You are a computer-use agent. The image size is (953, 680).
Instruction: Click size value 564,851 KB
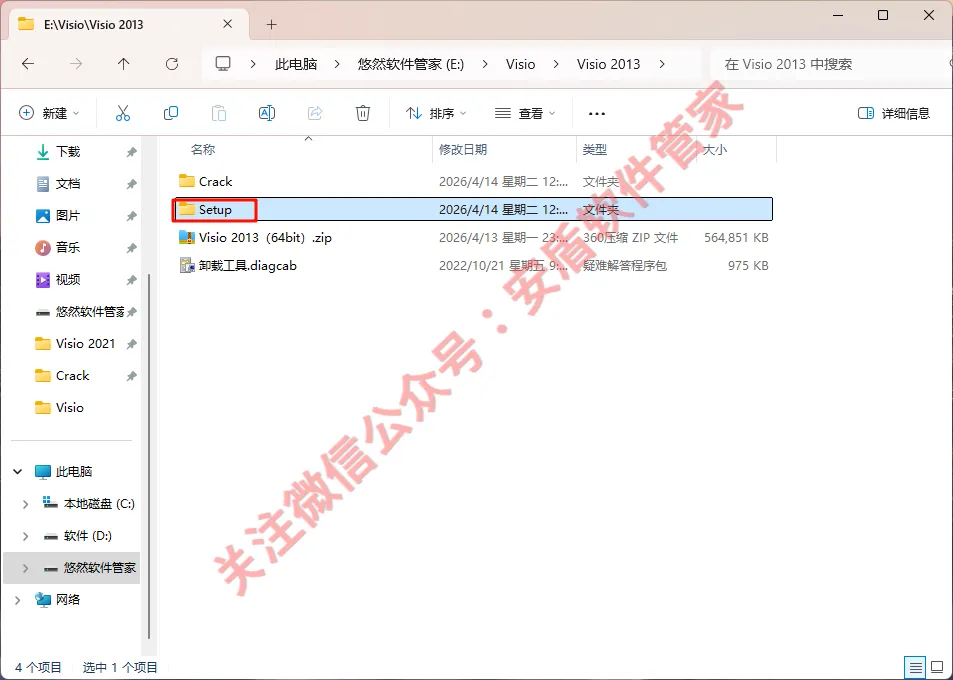click(736, 238)
